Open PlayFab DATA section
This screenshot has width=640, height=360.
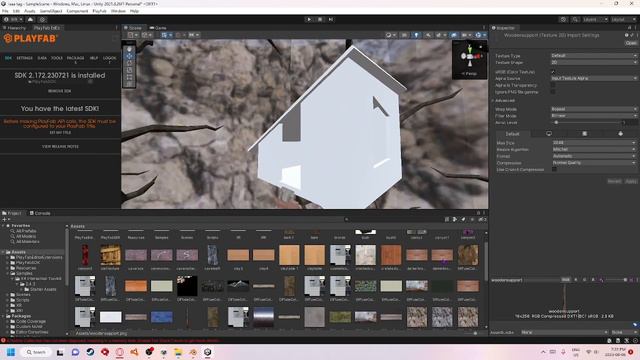(42, 58)
